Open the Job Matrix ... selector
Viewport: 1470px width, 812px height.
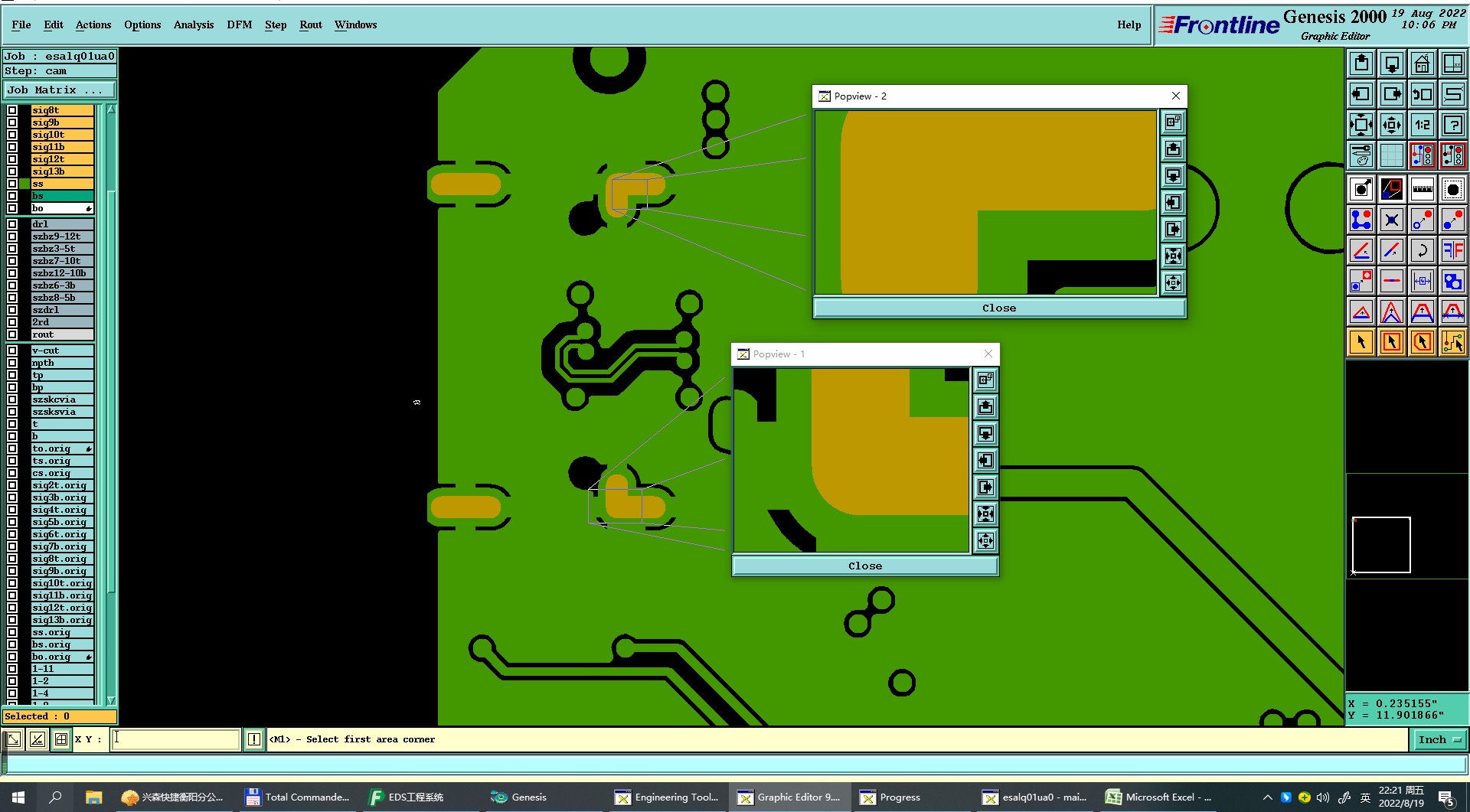pos(59,90)
